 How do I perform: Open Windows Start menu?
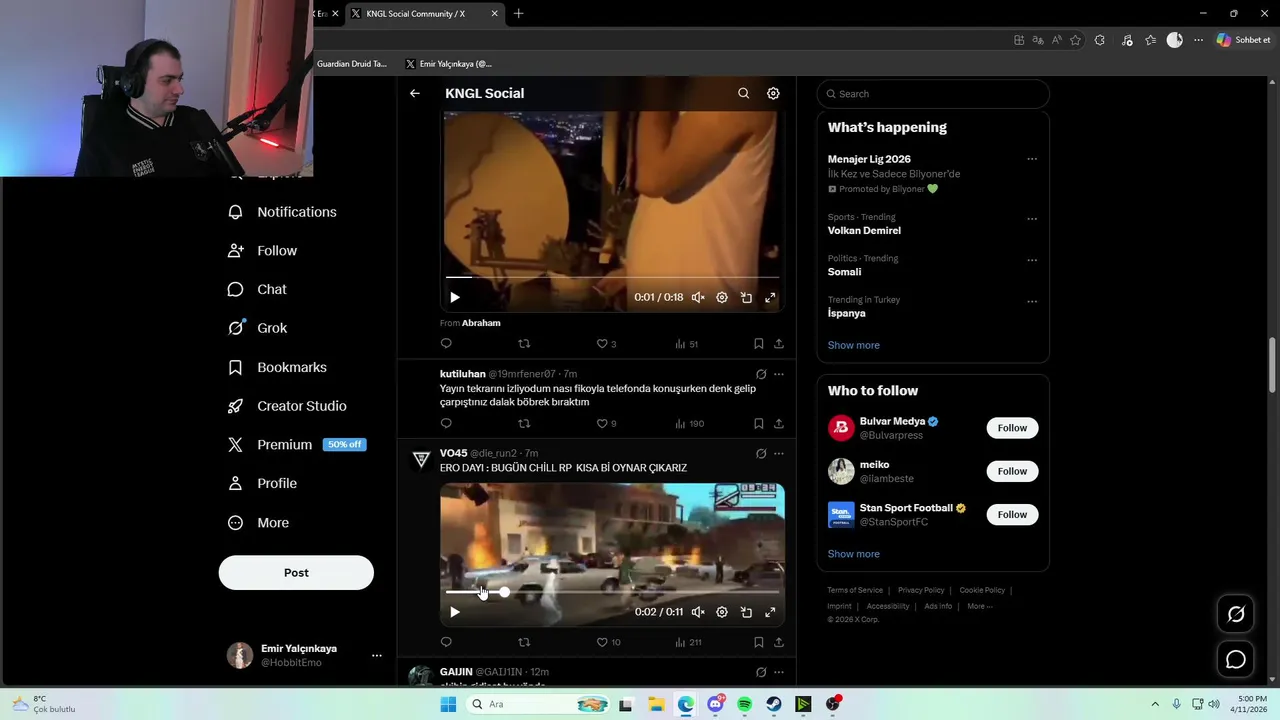coord(448,704)
